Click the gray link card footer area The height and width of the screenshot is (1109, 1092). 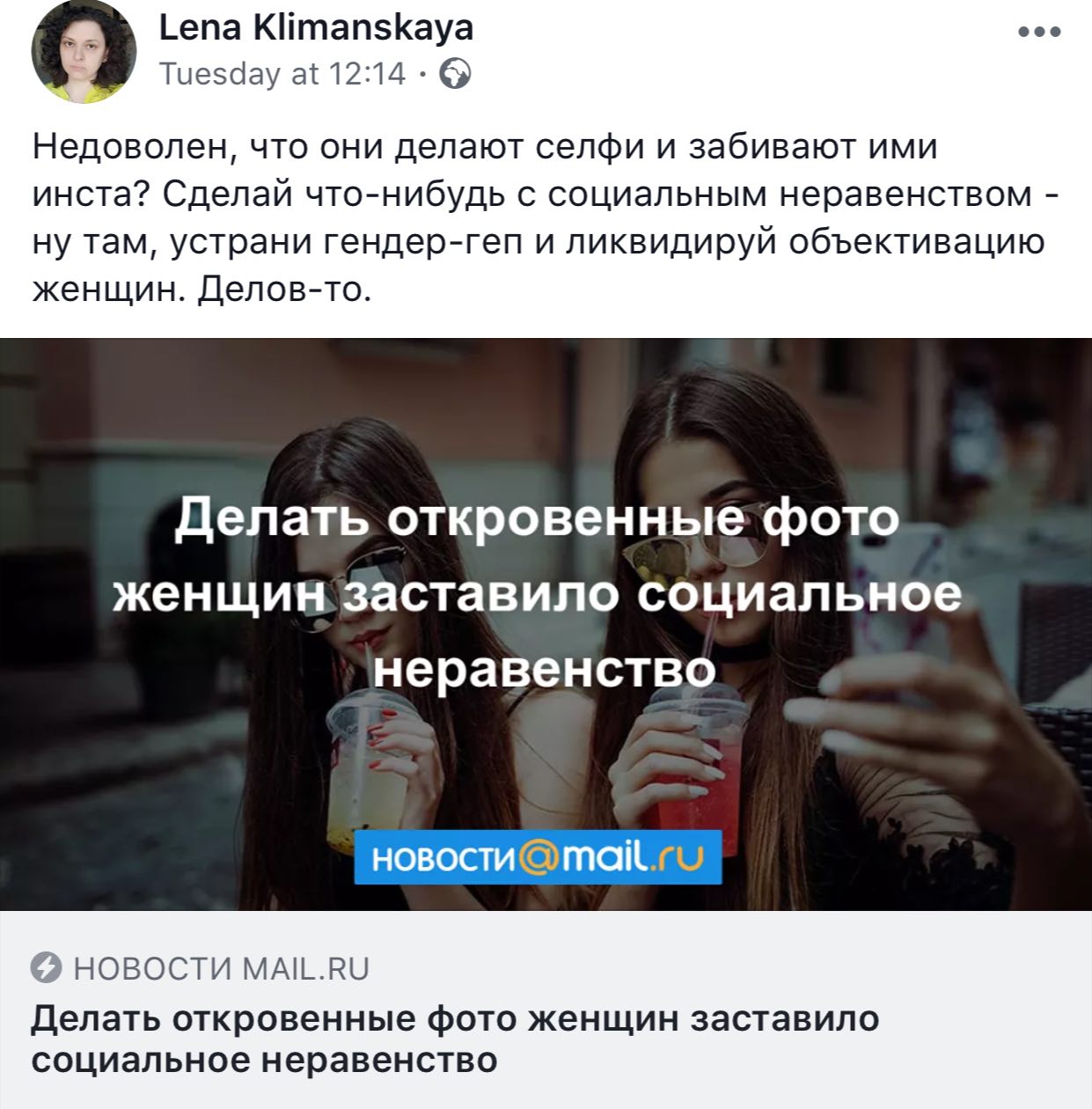click(546, 1010)
